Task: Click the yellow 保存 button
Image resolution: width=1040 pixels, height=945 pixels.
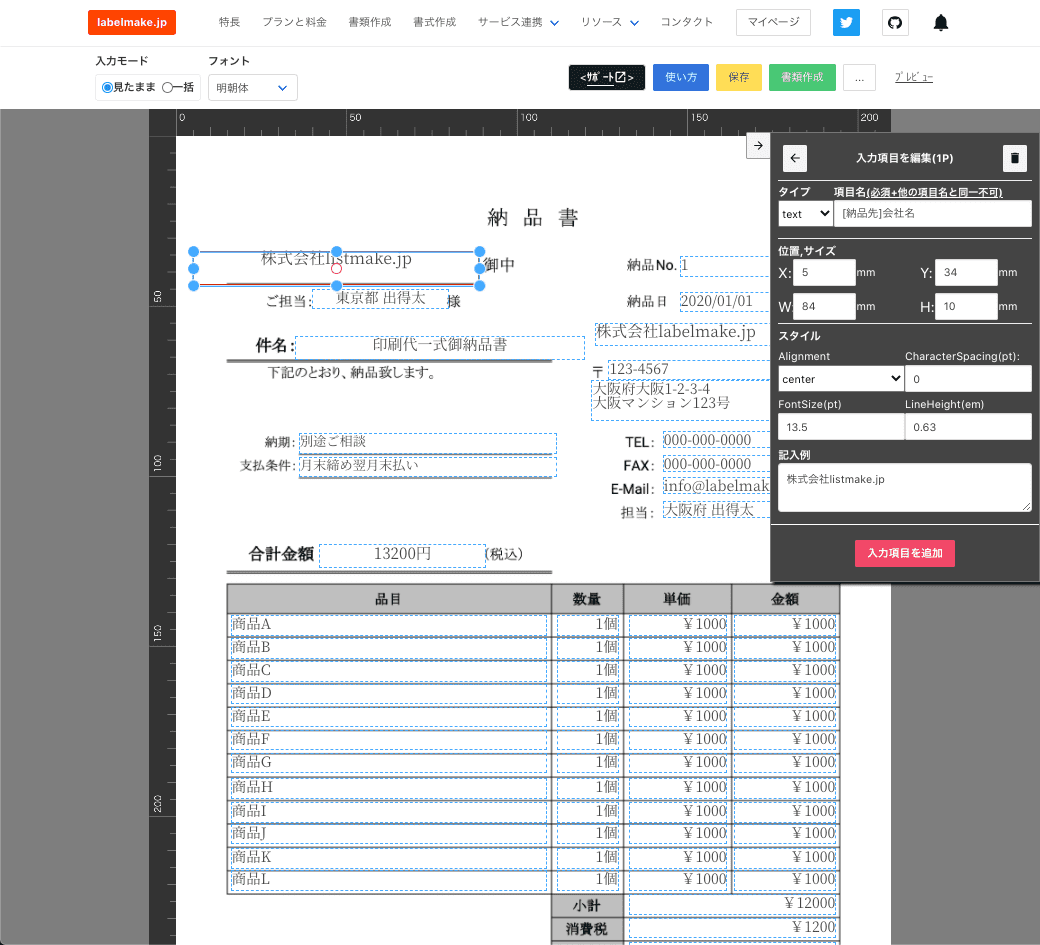Action: coord(738,77)
